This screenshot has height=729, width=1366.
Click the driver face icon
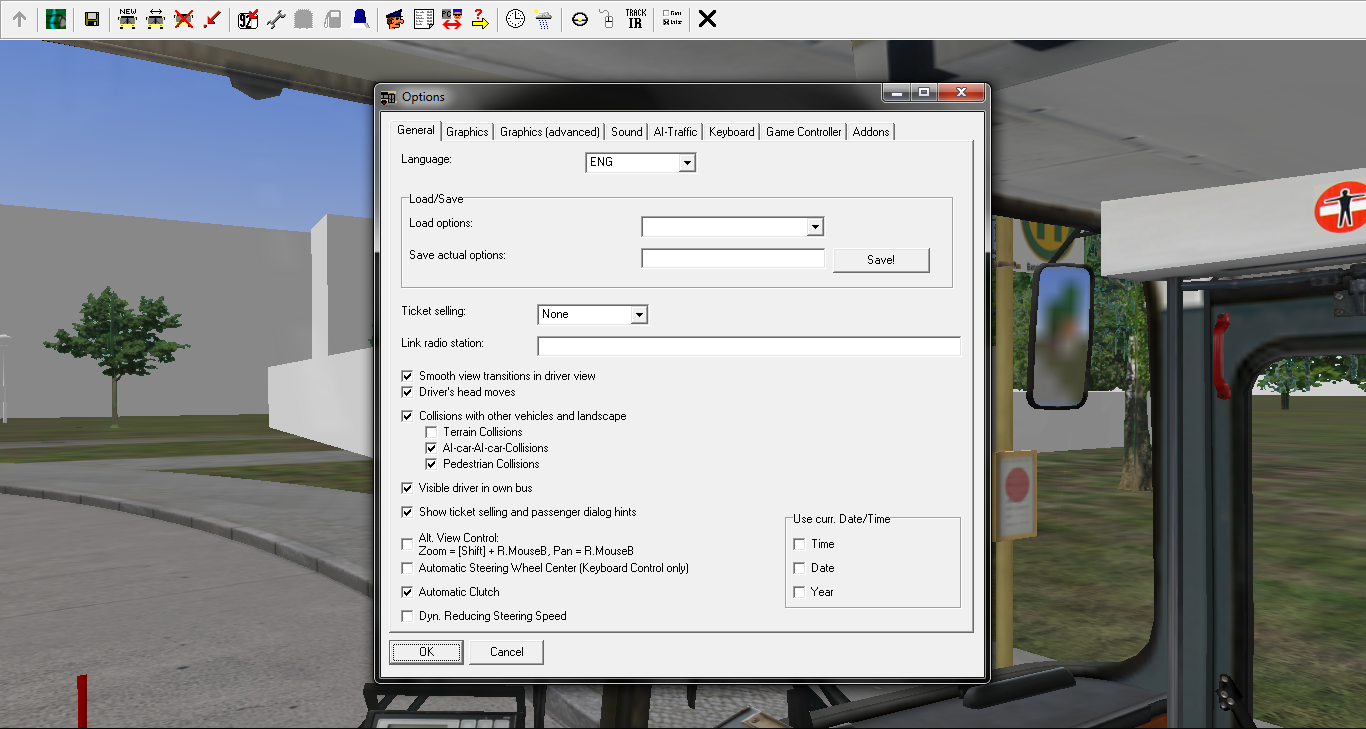click(395, 19)
